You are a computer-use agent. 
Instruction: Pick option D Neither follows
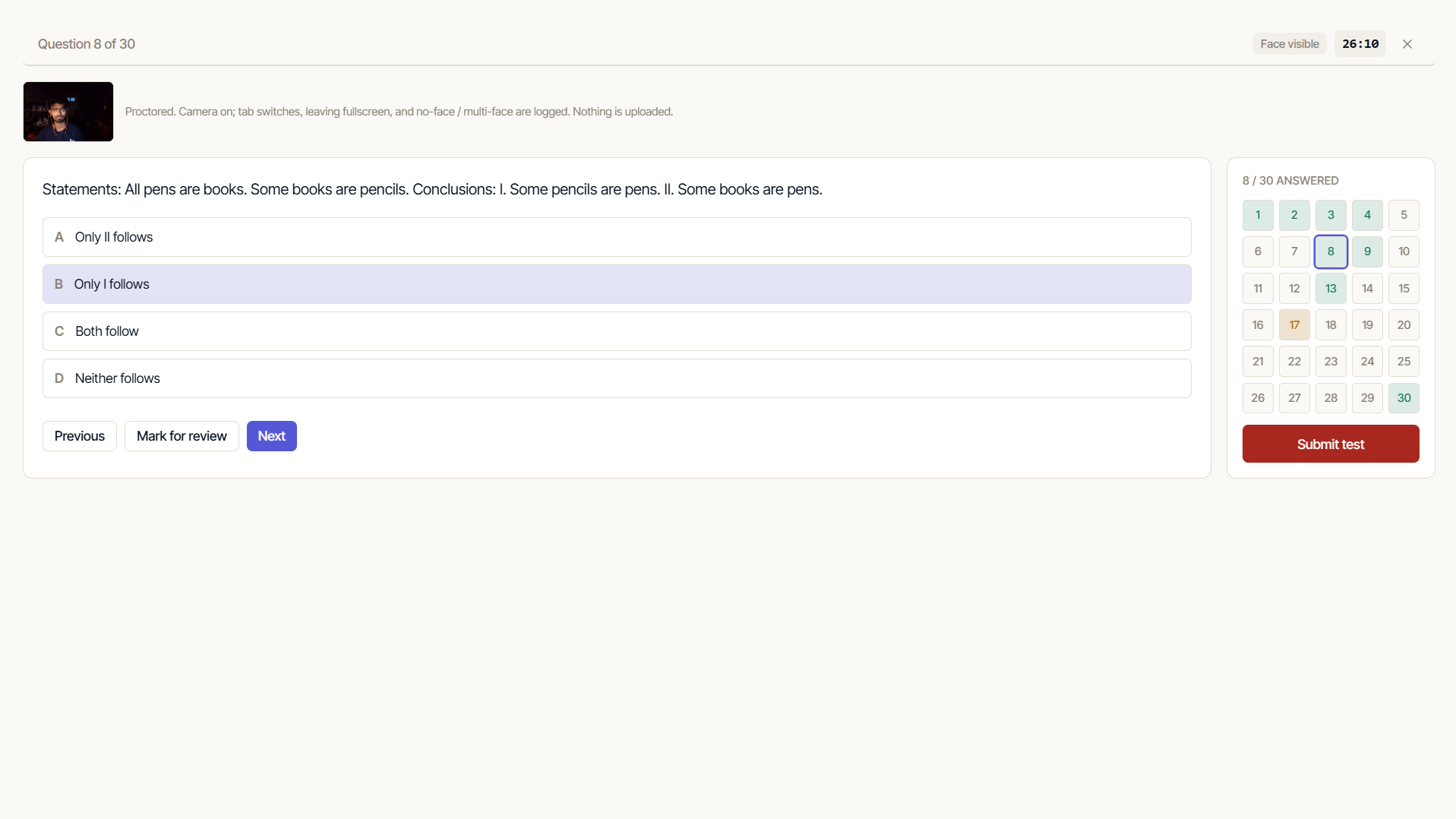617,378
